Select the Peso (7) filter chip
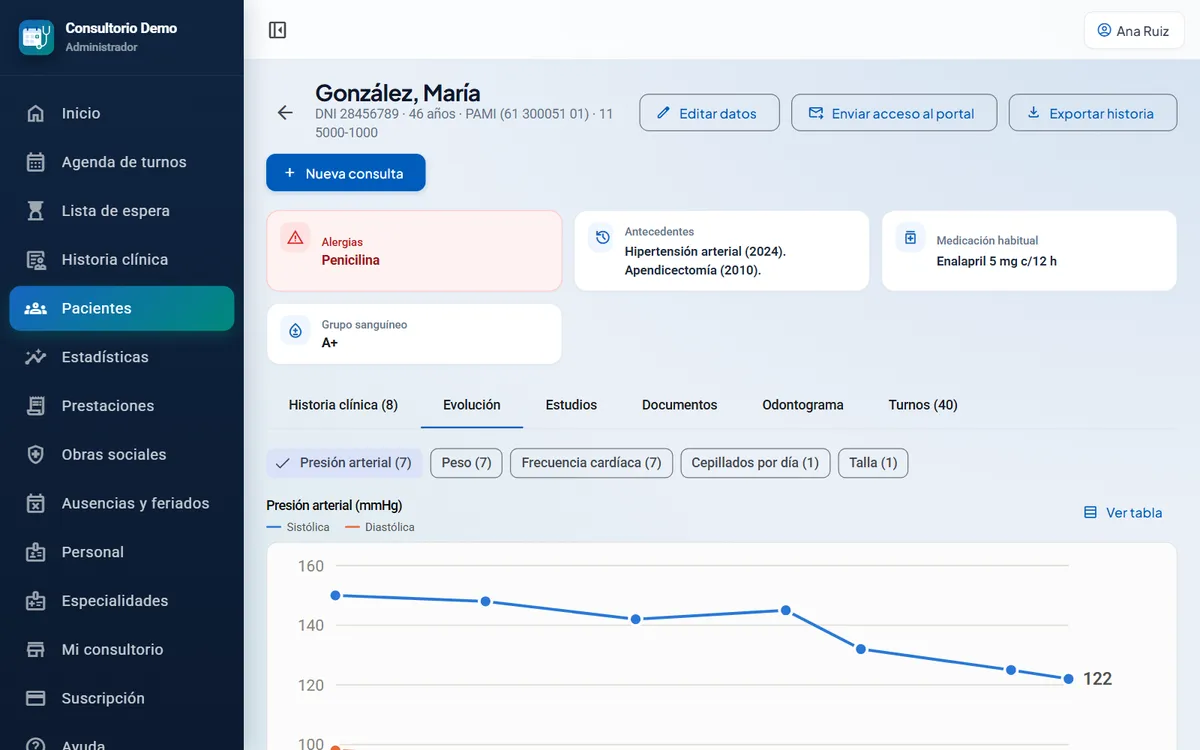 tap(466, 463)
